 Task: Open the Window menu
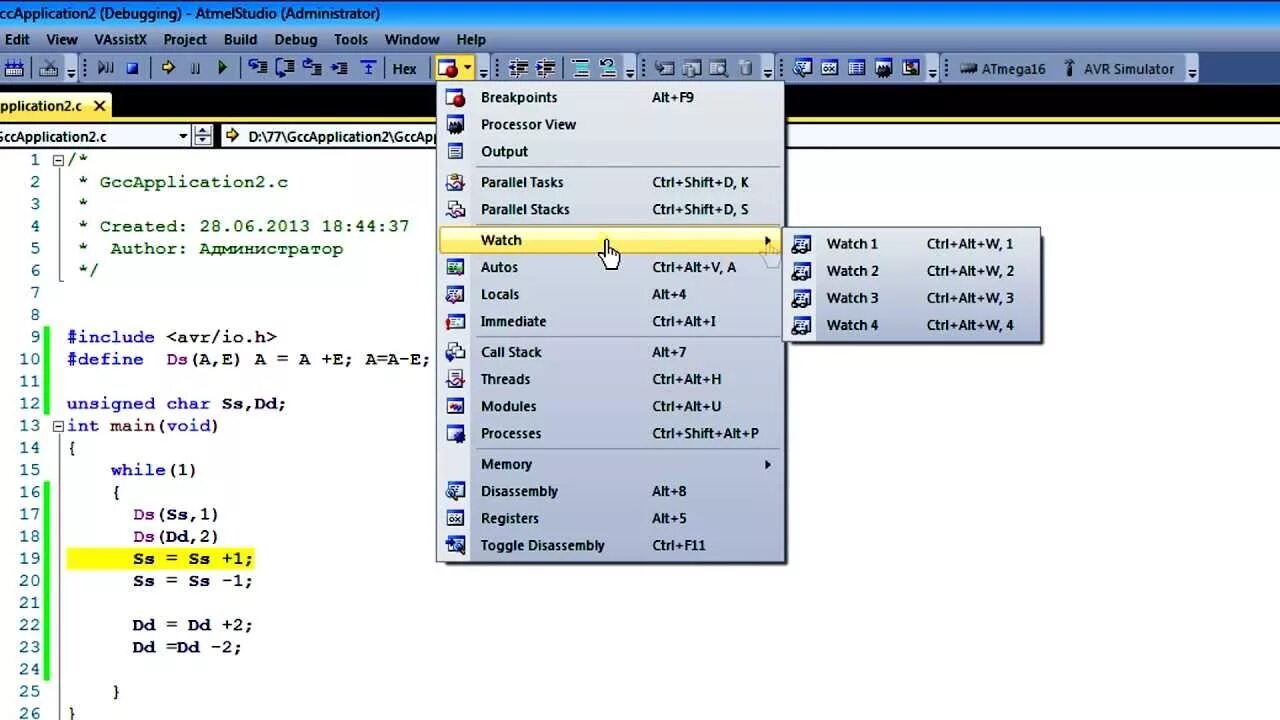click(412, 40)
